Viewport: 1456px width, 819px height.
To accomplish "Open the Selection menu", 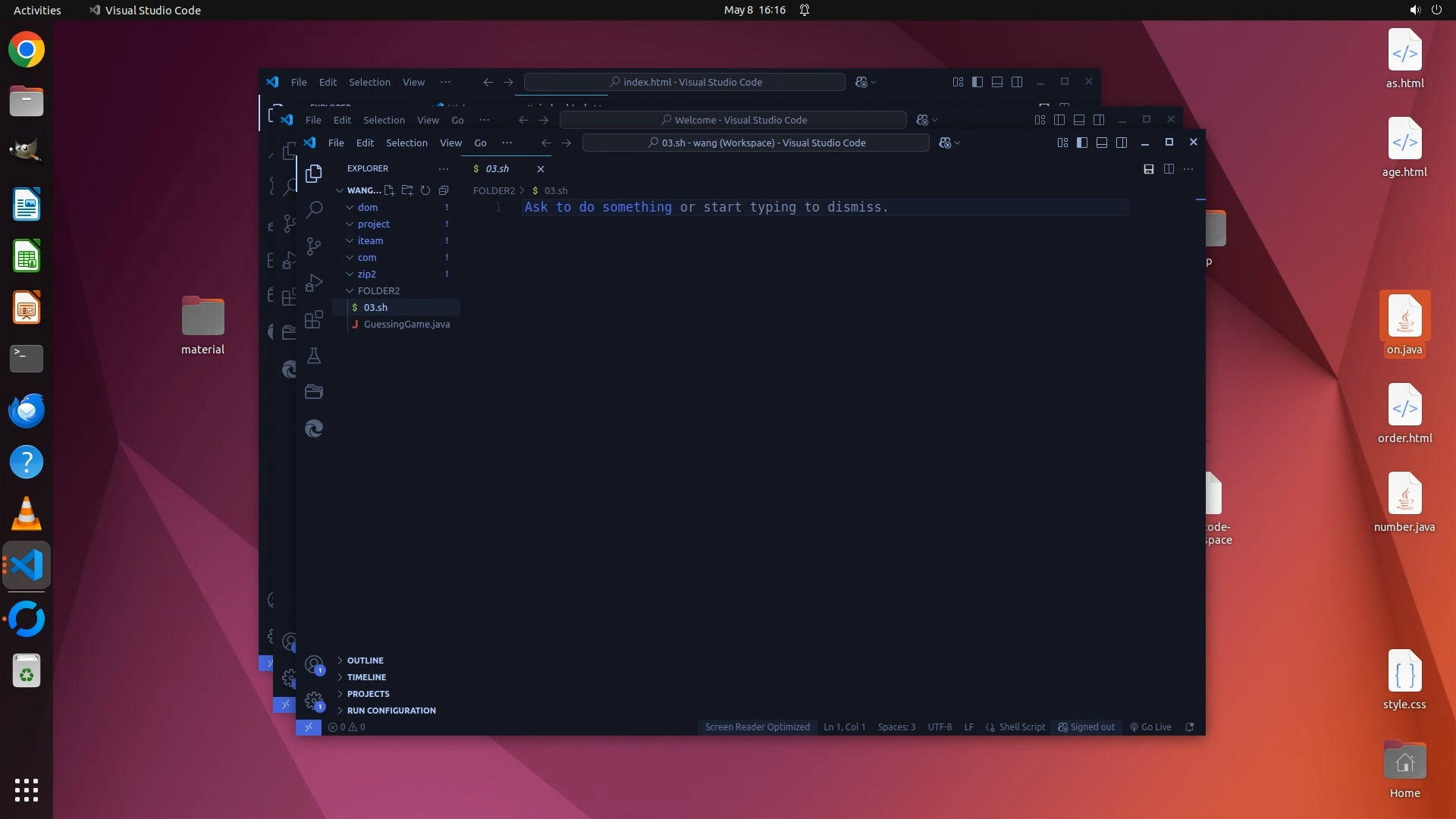I will pos(406,143).
